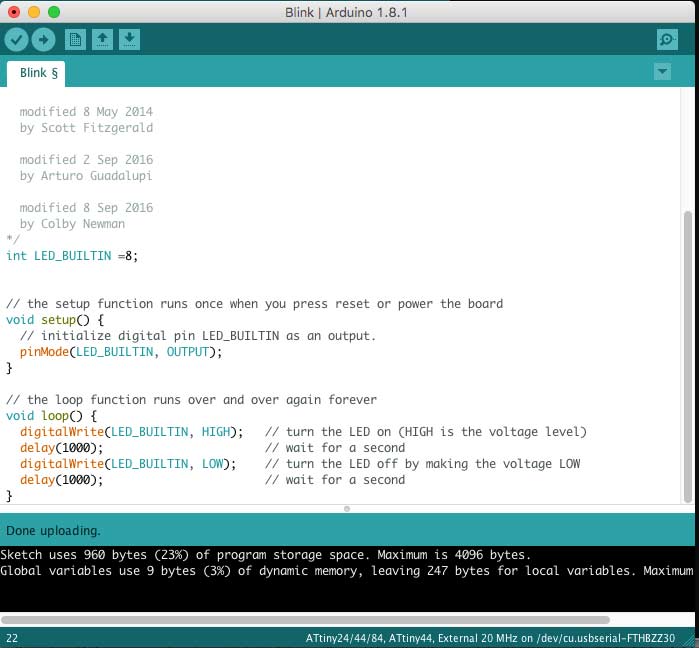Click 'modified 2 Sep 2016' comment
This screenshot has width=699, height=648.
tap(86, 160)
